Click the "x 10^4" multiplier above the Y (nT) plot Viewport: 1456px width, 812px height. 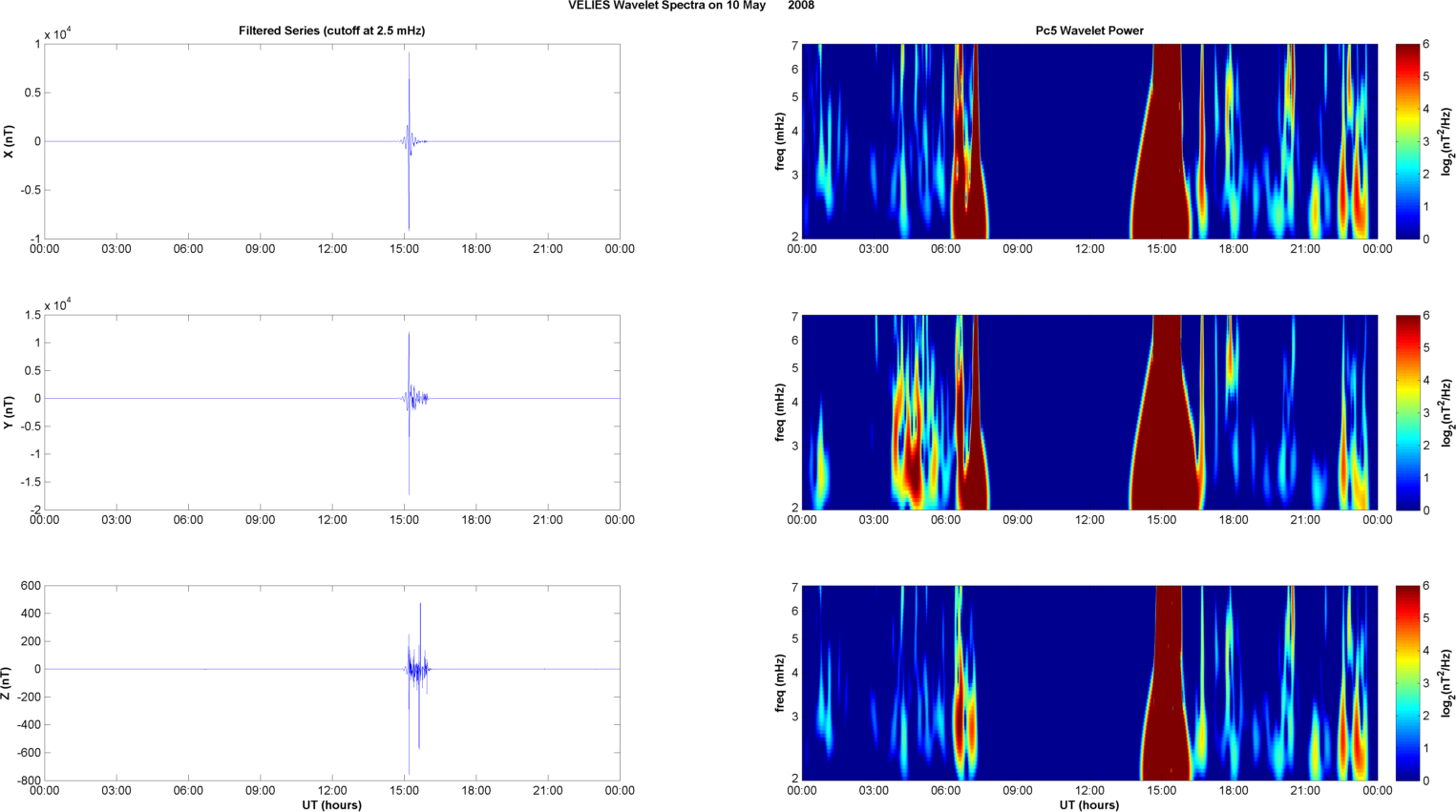click(x=58, y=305)
